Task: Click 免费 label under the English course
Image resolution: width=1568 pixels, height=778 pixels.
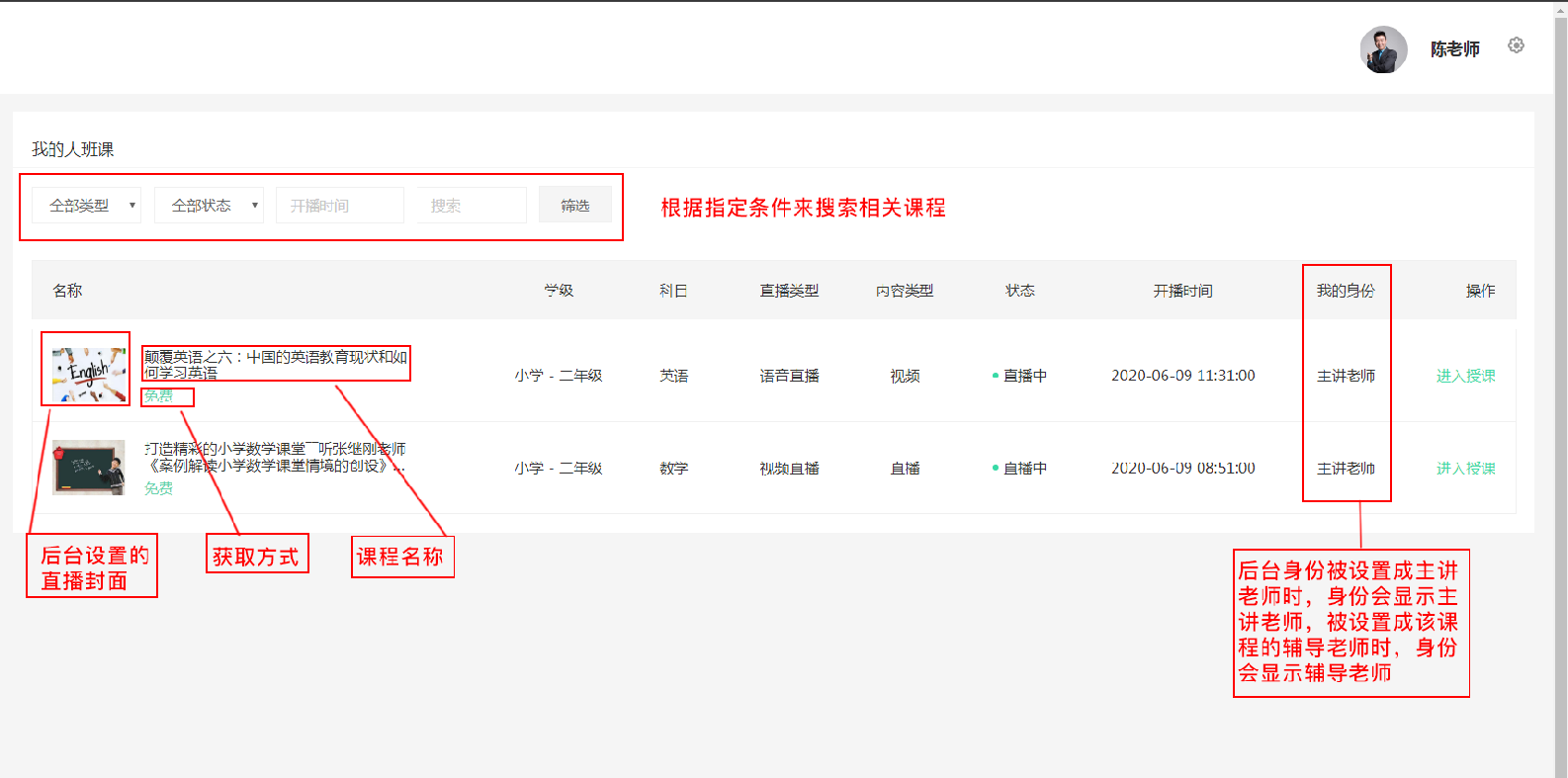Action: 159,396
